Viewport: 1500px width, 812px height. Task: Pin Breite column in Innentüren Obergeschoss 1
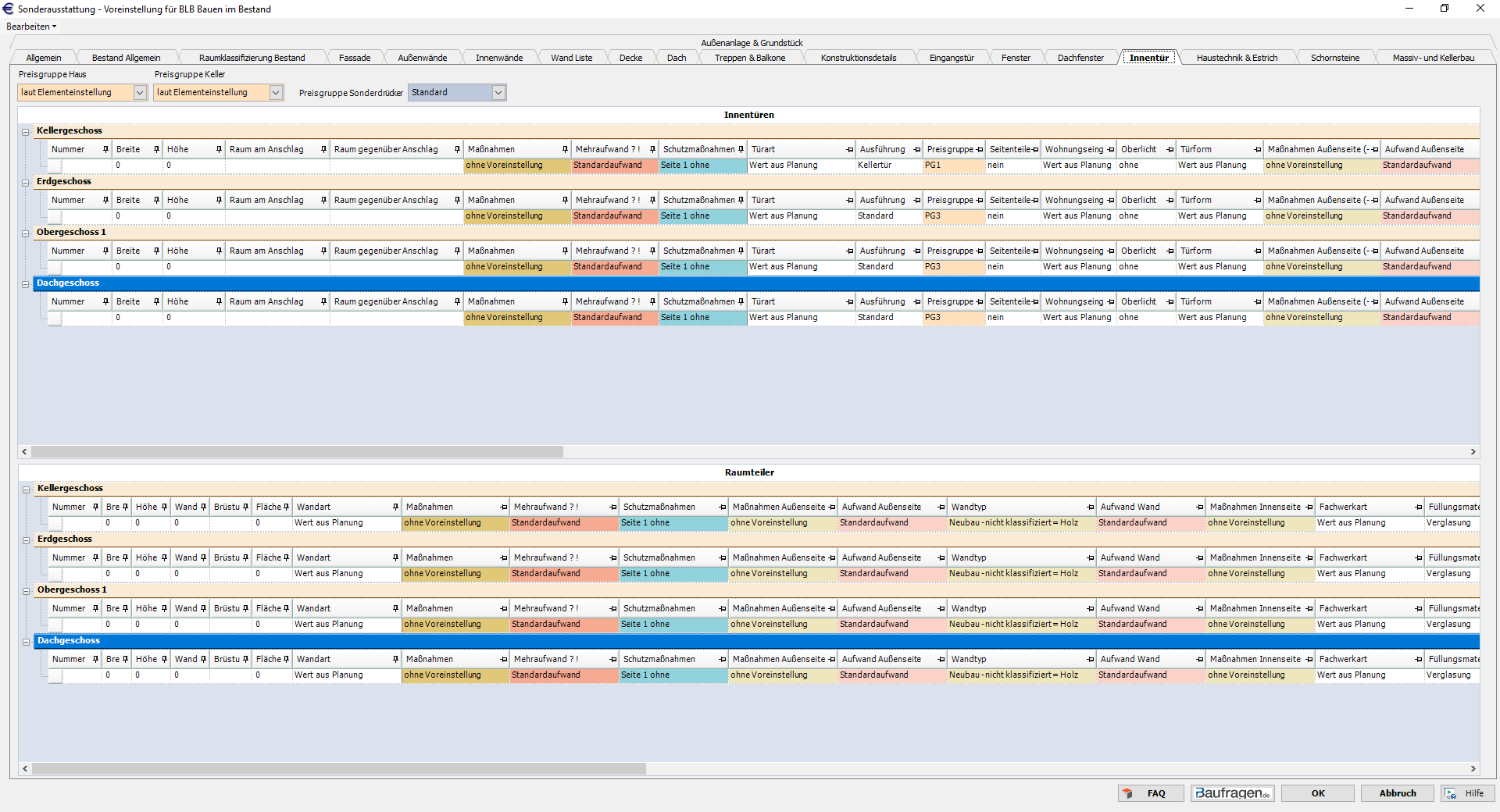click(x=156, y=251)
